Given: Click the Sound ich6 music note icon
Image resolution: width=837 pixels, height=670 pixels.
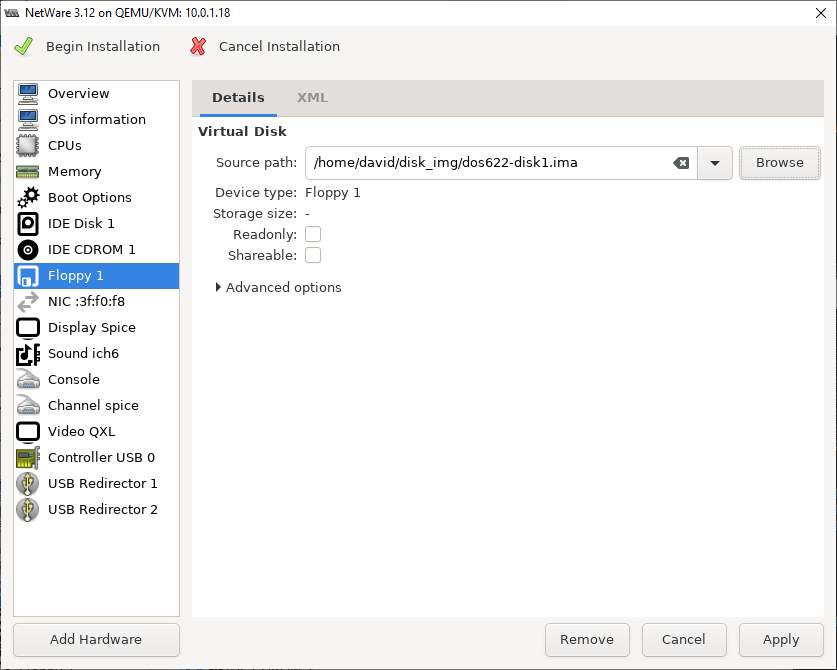Looking at the screenshot, I should [x=28, y=354].
